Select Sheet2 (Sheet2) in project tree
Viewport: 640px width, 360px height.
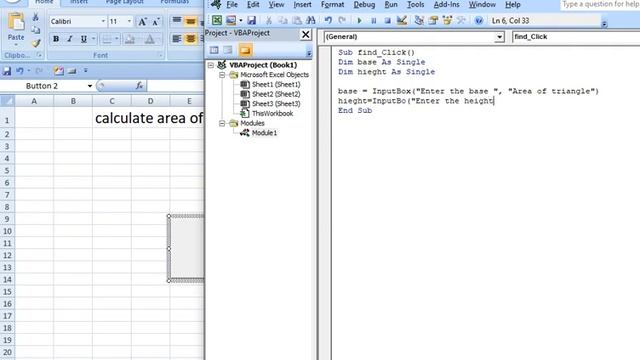(x=276, y=94)
